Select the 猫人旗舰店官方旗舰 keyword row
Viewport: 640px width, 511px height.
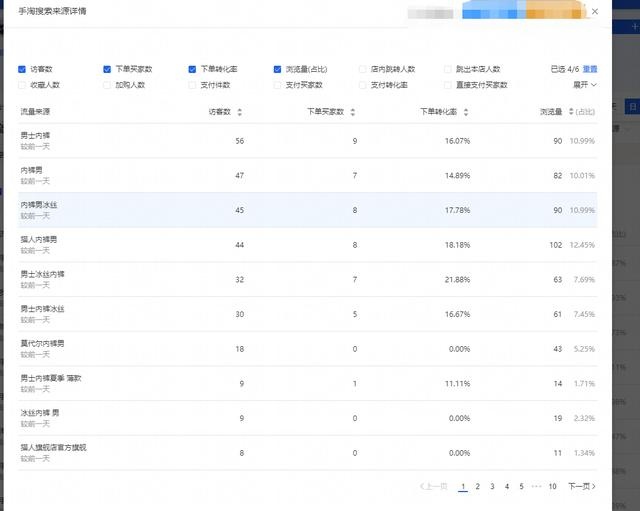tap(307, 453)
